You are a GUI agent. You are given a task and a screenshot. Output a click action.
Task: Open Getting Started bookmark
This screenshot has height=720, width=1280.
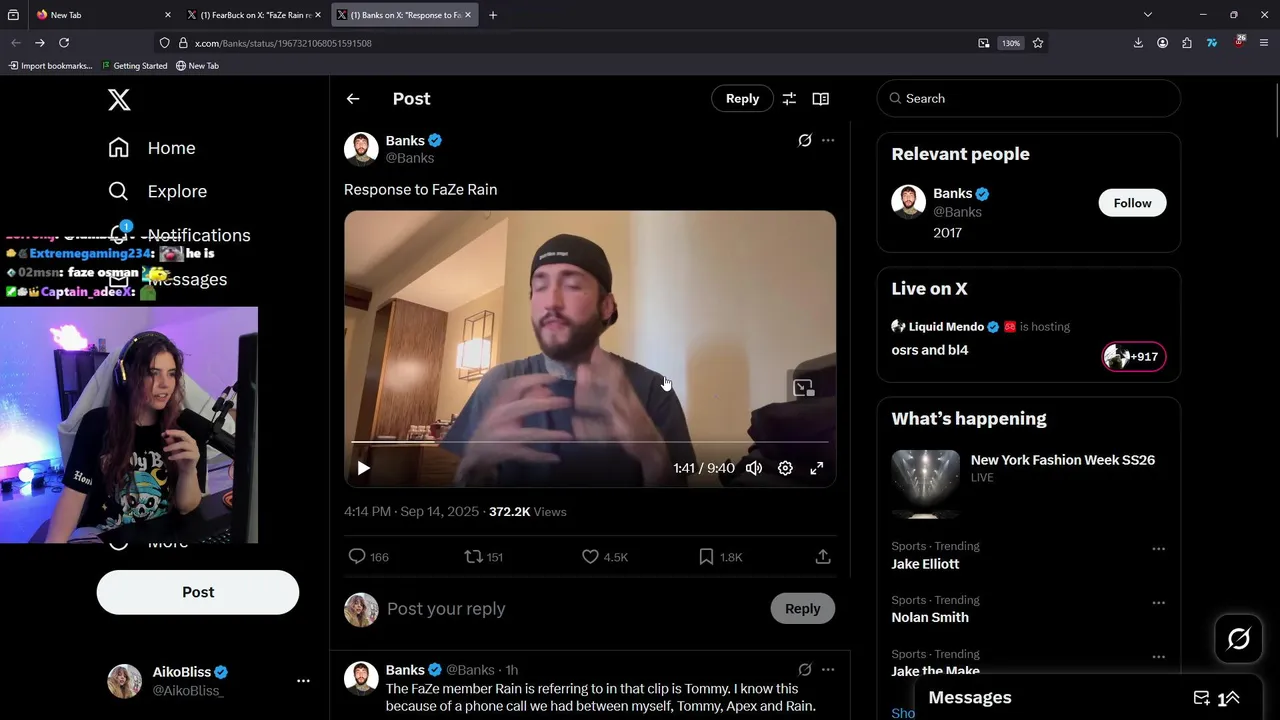pos(134,66)
